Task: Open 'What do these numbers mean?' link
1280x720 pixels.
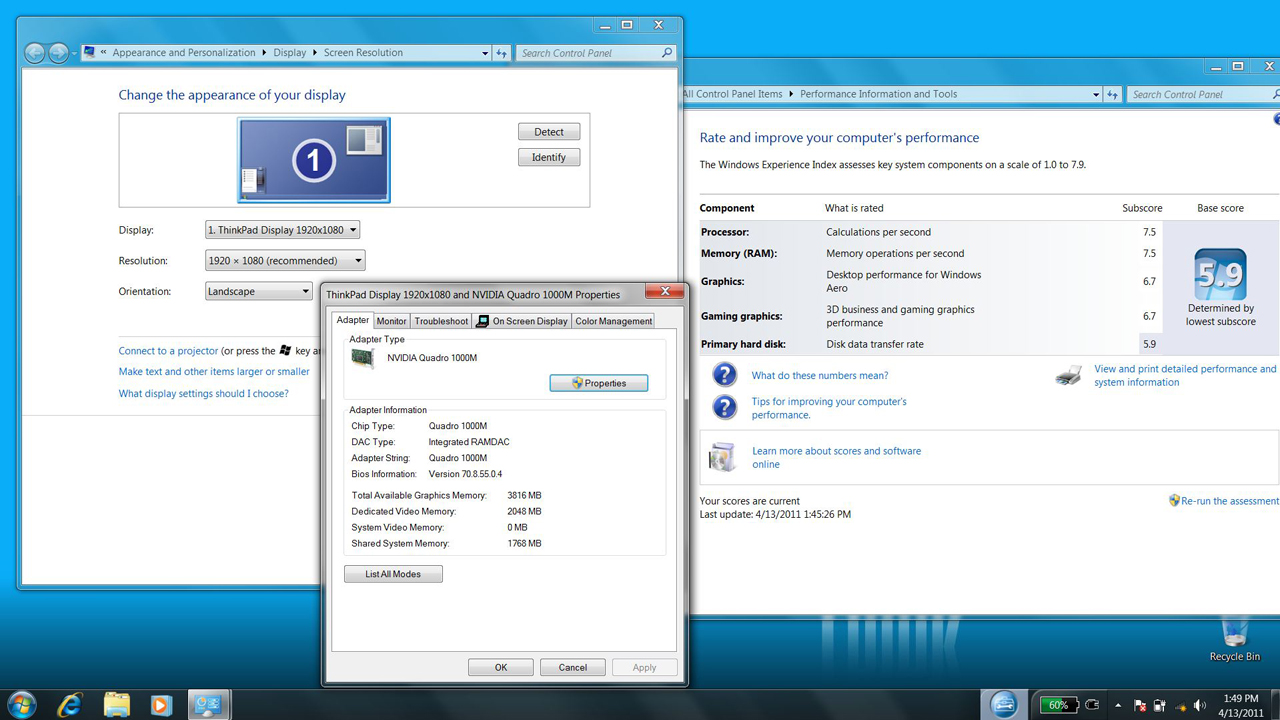Action: pyautogui.click(x=820, y=376)
